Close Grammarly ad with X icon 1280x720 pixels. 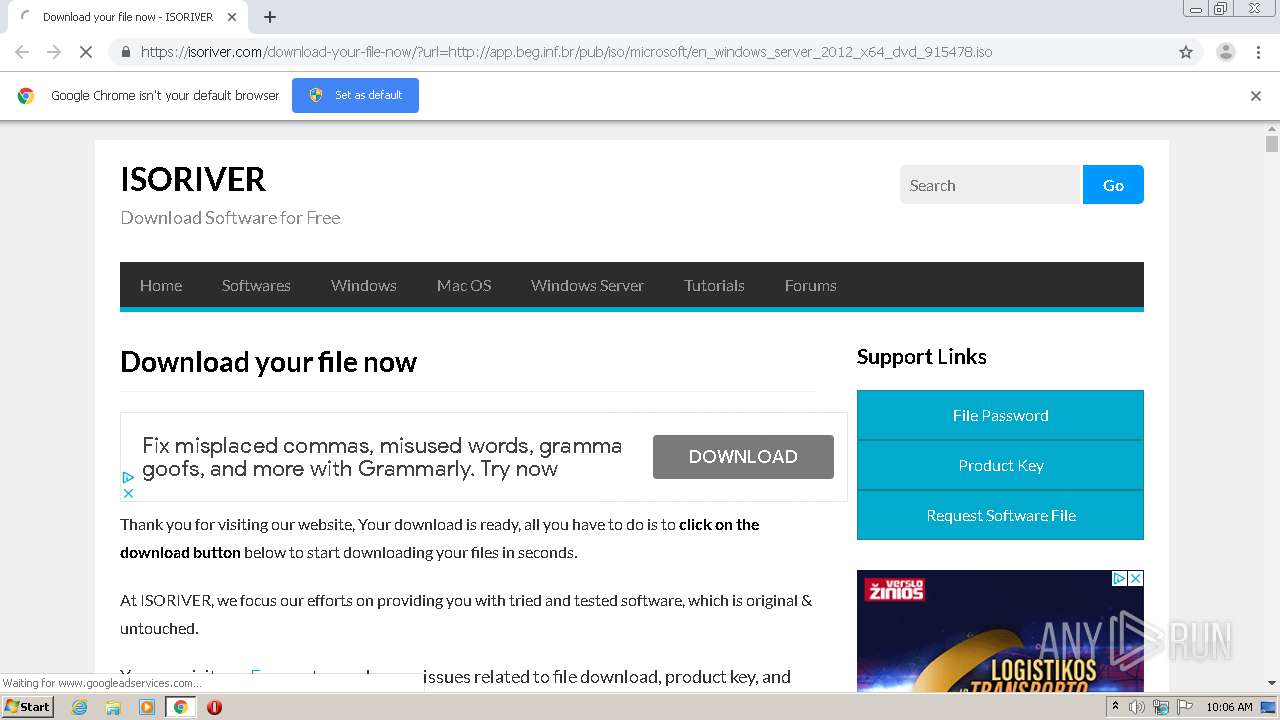pyautogui.click(x=128, y=493)
